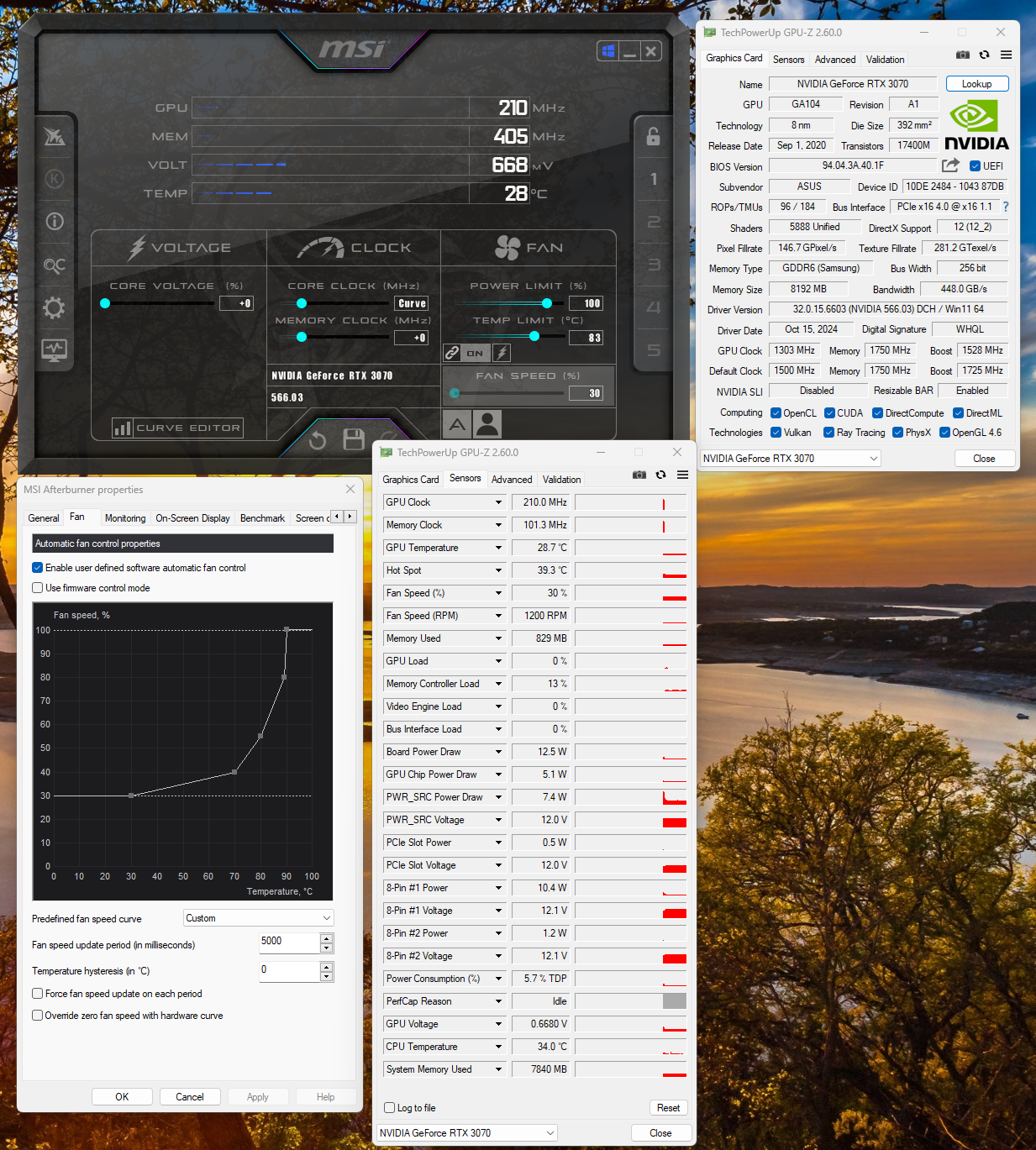Open the Board Power Draw sensor dropdown
This screenshot has height=1150, width=1036.
[x=498, y=752]
